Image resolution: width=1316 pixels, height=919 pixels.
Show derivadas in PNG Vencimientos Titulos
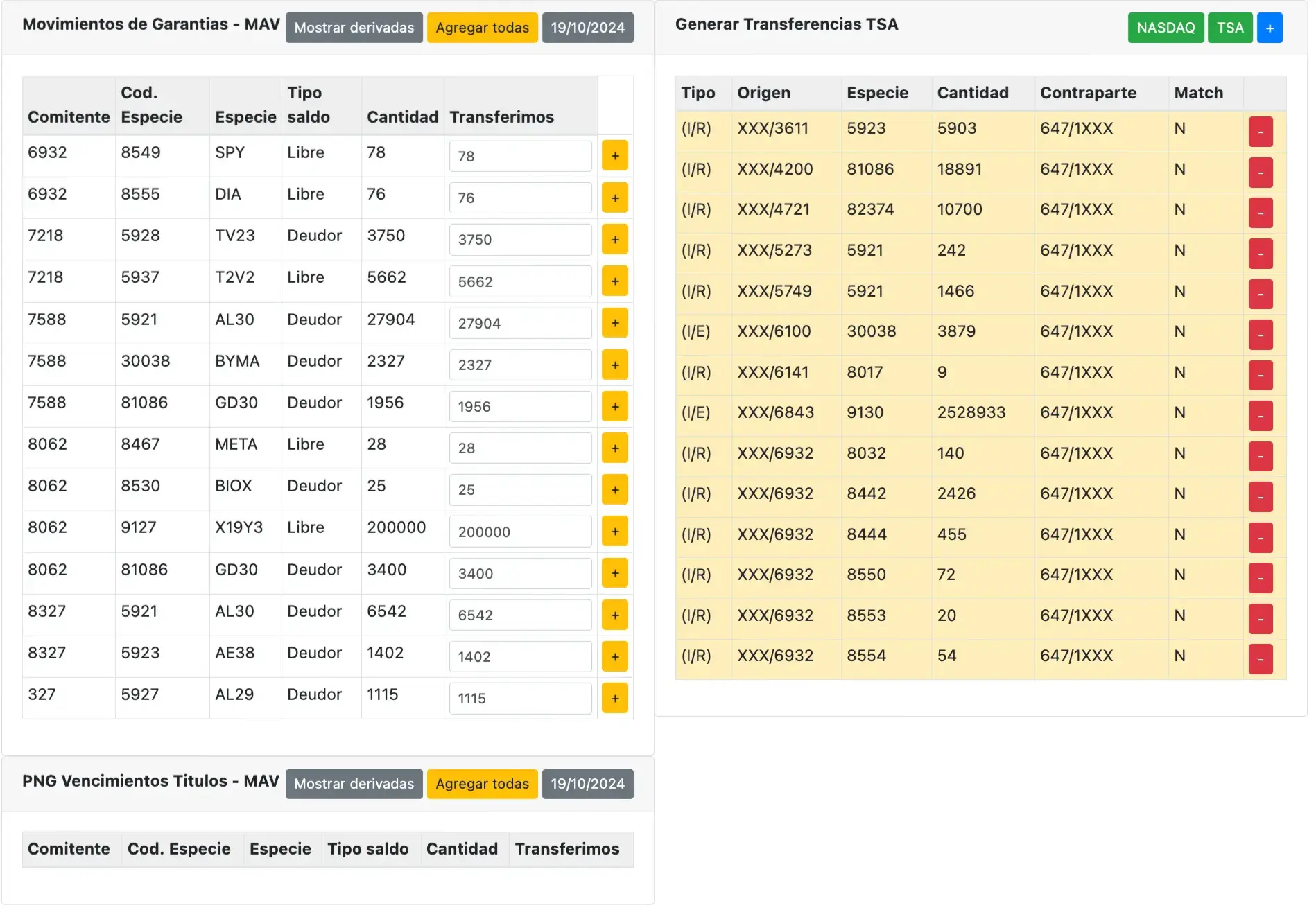(354, 784)
